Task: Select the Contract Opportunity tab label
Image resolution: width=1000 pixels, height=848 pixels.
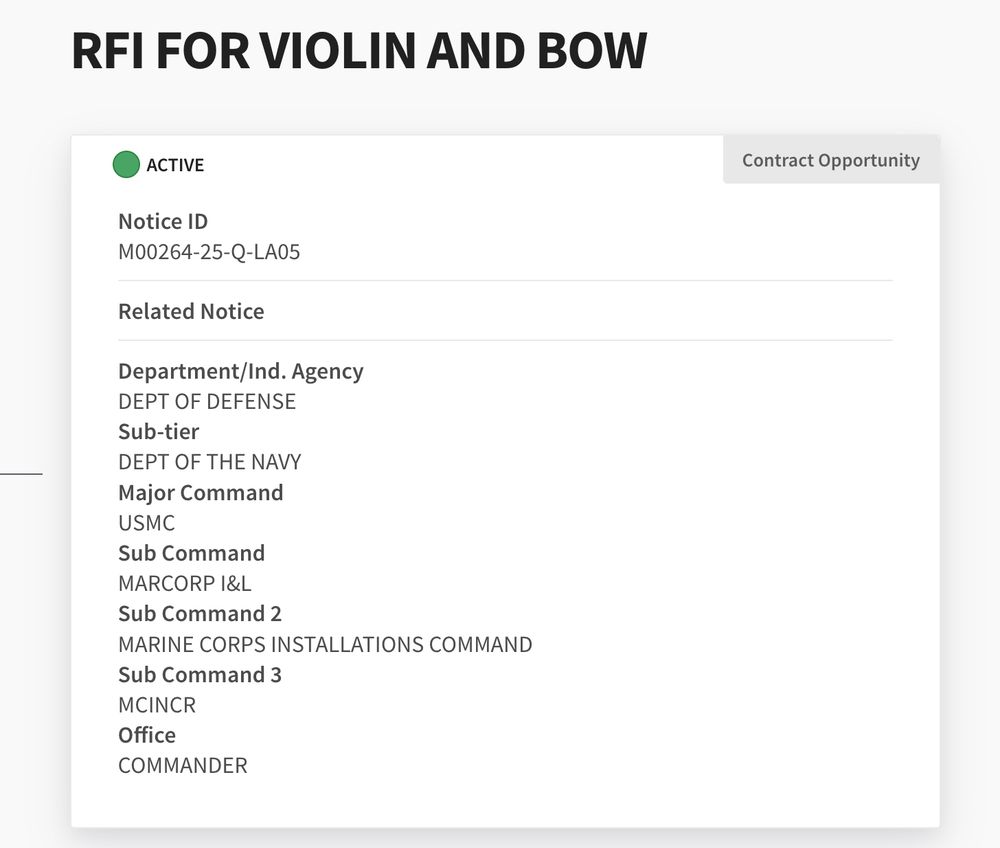Action: point(830,160)
